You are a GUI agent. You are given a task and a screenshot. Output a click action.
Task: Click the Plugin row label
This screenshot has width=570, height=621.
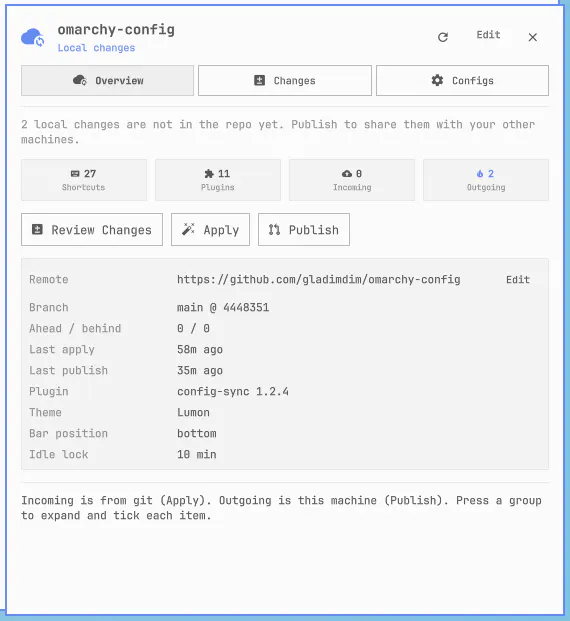(49, 392)
